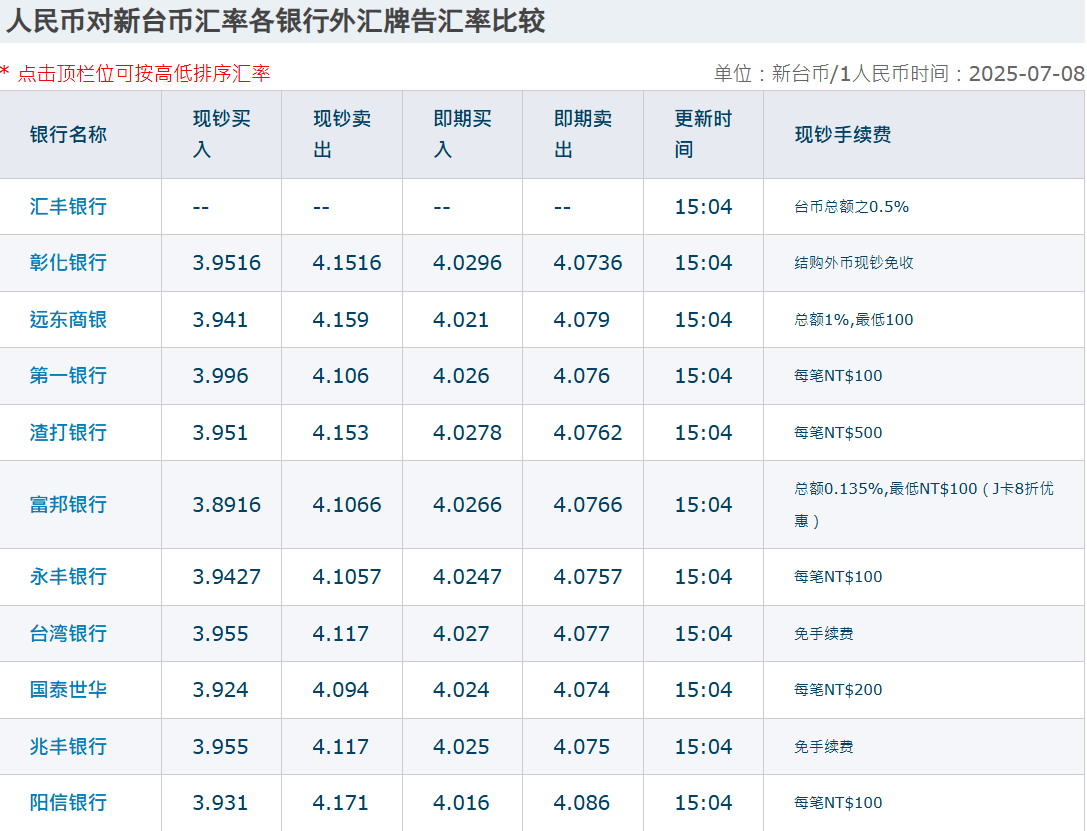The image size is (1087, 831).
Task: Open the 渣打银行 link
Action: [68, 432]
